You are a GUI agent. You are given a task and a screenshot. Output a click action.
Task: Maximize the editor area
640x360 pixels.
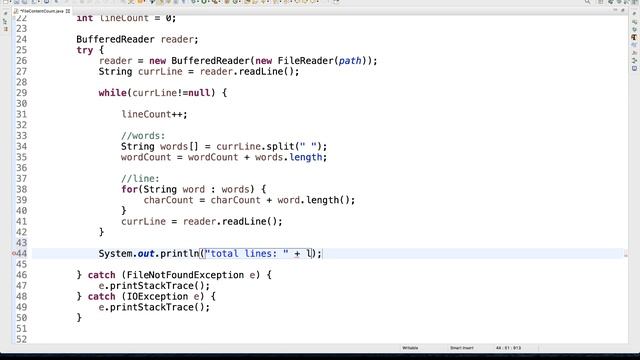623,10
